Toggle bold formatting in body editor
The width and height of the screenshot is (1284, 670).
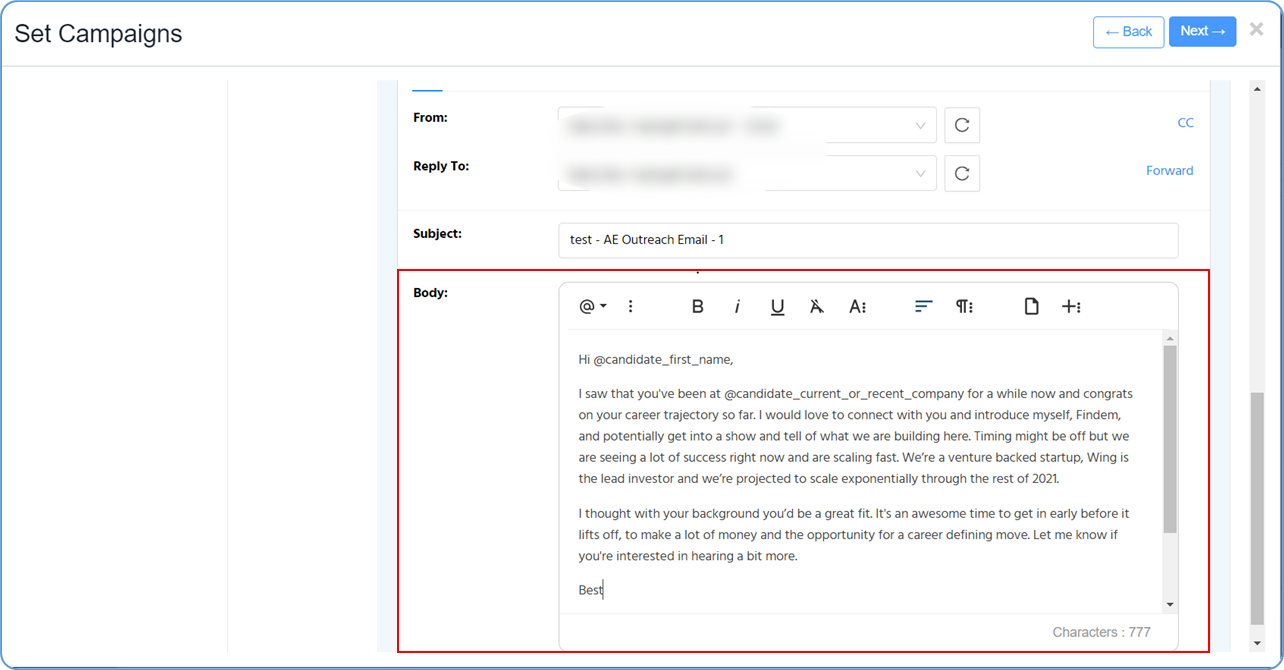coord(698,307)
